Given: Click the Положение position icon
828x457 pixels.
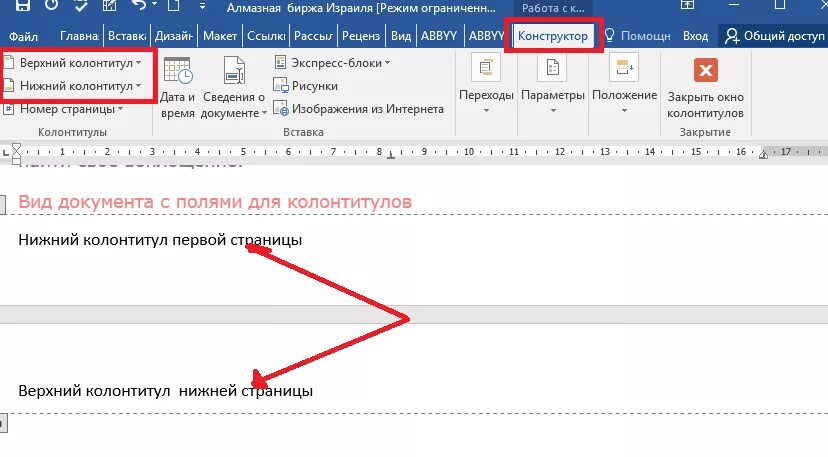Looking at the screenshot, I should pyautogui.click(x=624, y=68).
